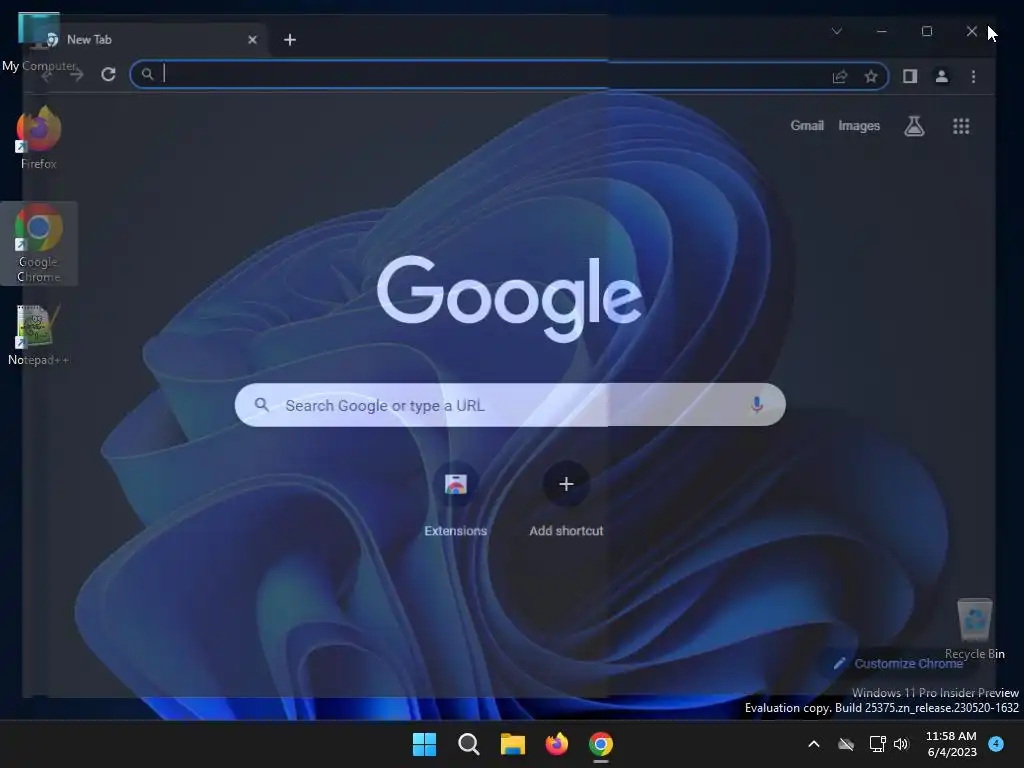Switch to Chrome via taskbar icon
The height and width of the screenshot is (768, 1024).
tap(601, 744)
